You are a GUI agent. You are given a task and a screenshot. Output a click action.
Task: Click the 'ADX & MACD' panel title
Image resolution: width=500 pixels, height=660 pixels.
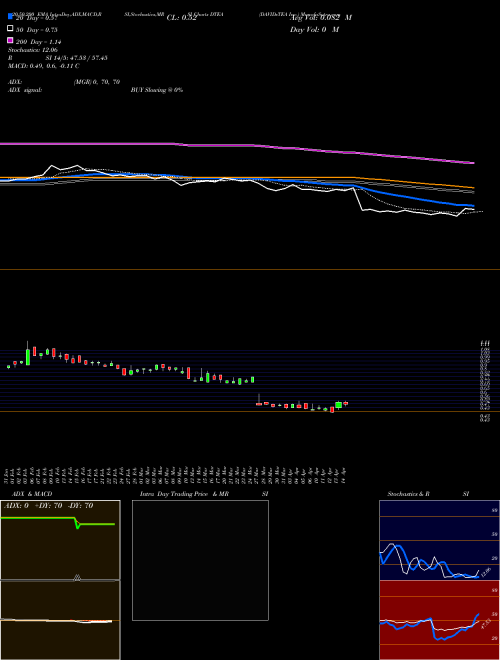[32, 494]
